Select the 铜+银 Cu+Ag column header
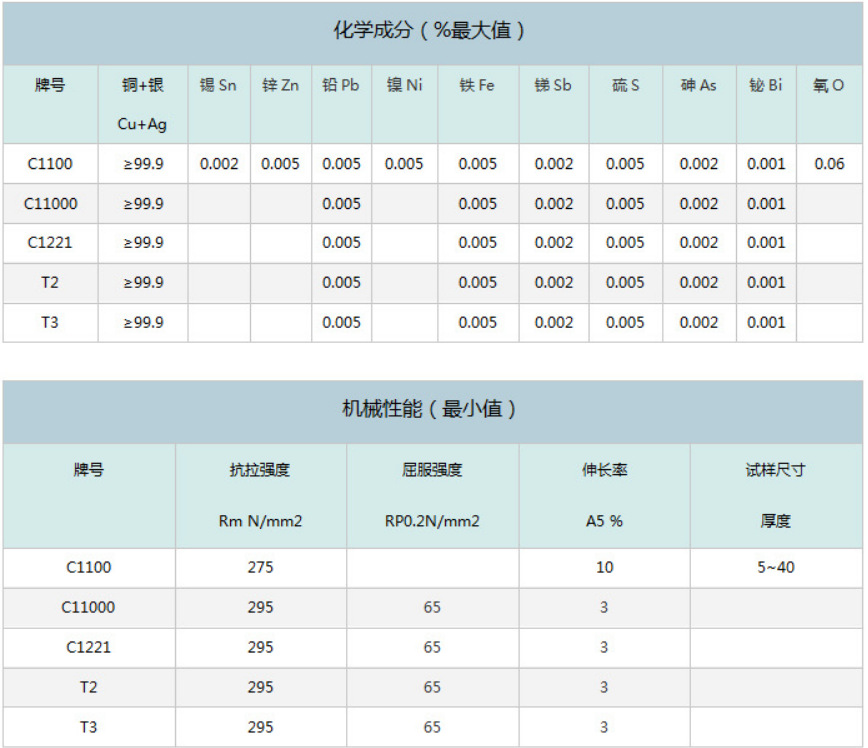This screenshot has width=868, height=748. [143, 104]
